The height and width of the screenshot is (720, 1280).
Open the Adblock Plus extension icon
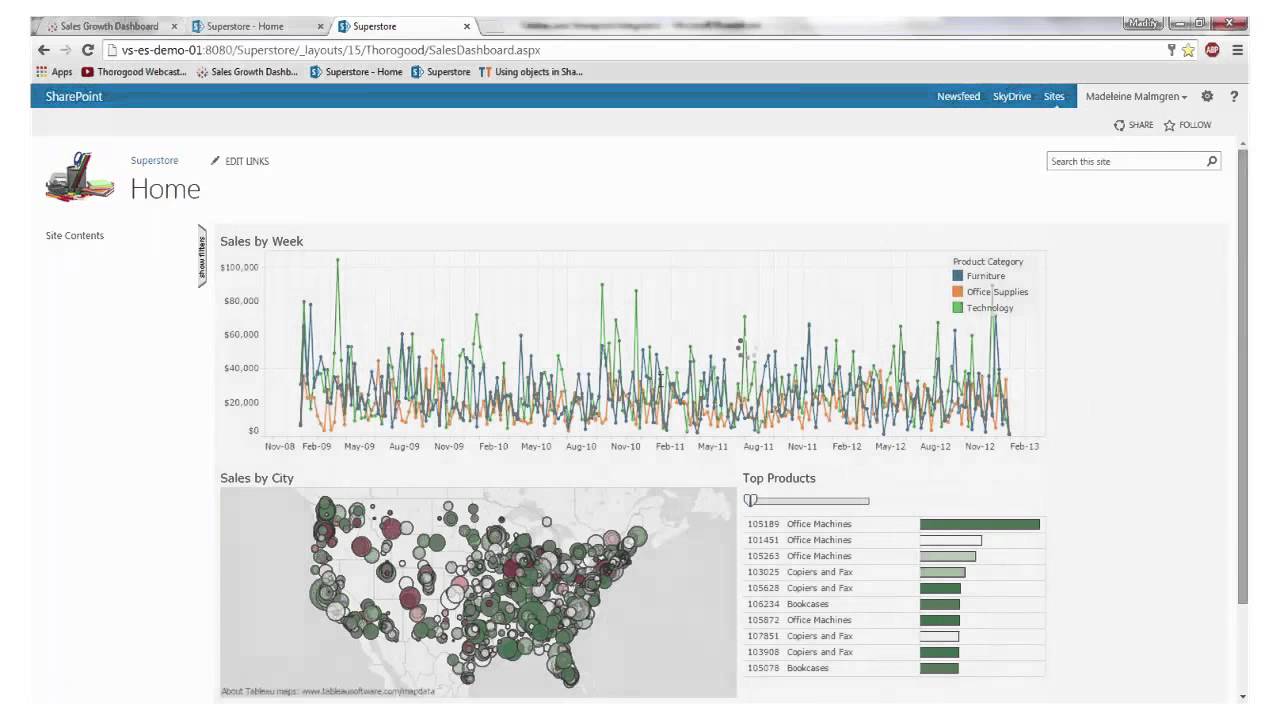click(x=1212, y=50)
